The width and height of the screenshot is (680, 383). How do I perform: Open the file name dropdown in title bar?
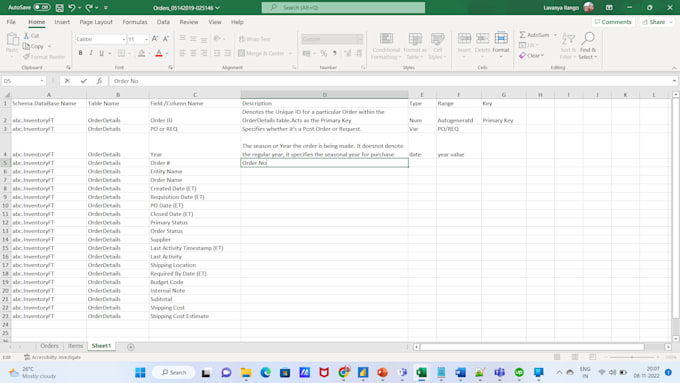click(x=218, y=8)
